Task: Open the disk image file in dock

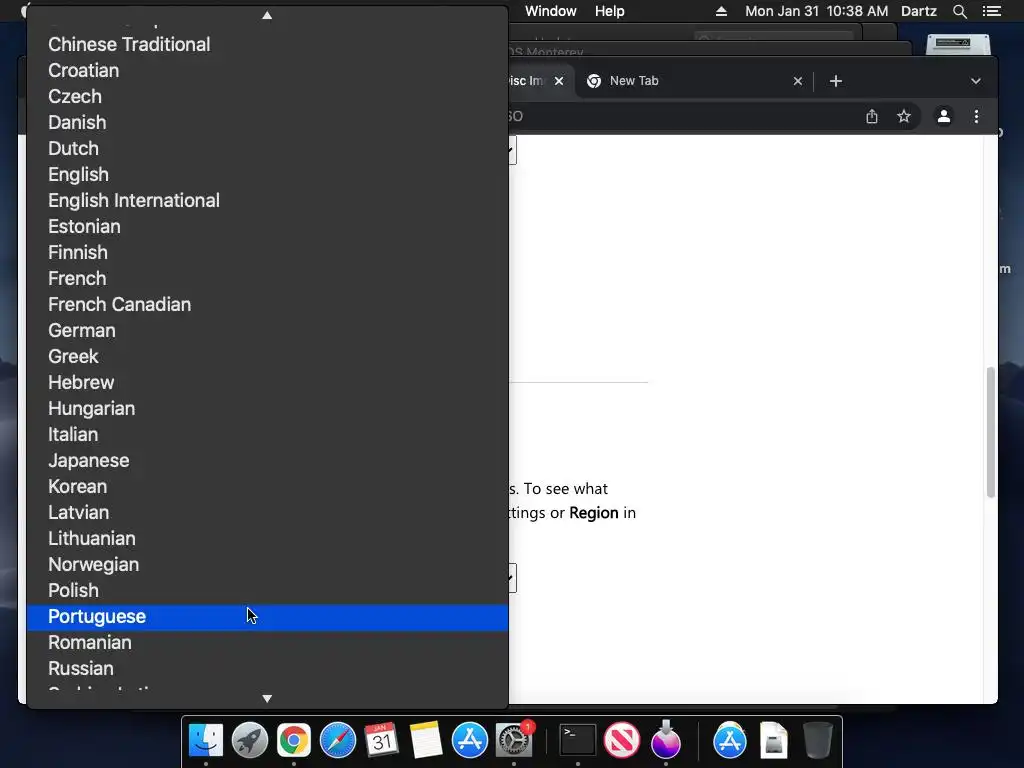Action: click(x=773, y=740)
